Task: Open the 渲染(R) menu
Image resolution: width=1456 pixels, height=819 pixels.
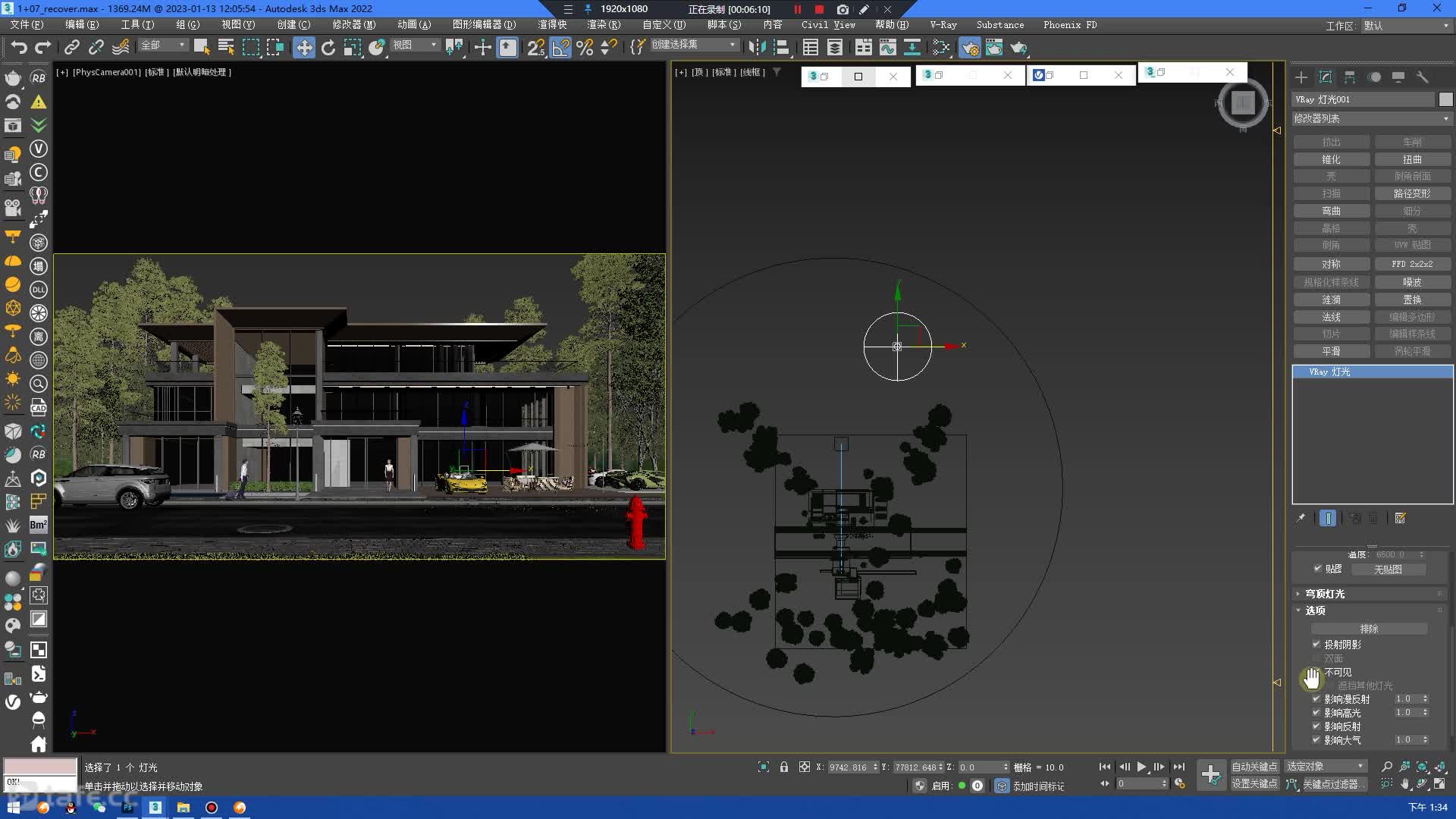Action: (604, 24)
